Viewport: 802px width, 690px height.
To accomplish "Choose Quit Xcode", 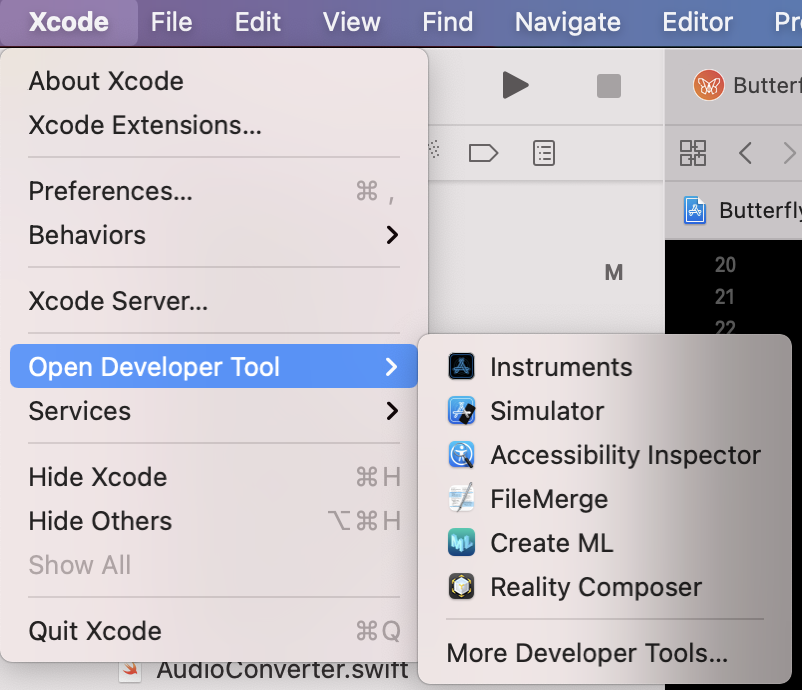I will point(214,631).
